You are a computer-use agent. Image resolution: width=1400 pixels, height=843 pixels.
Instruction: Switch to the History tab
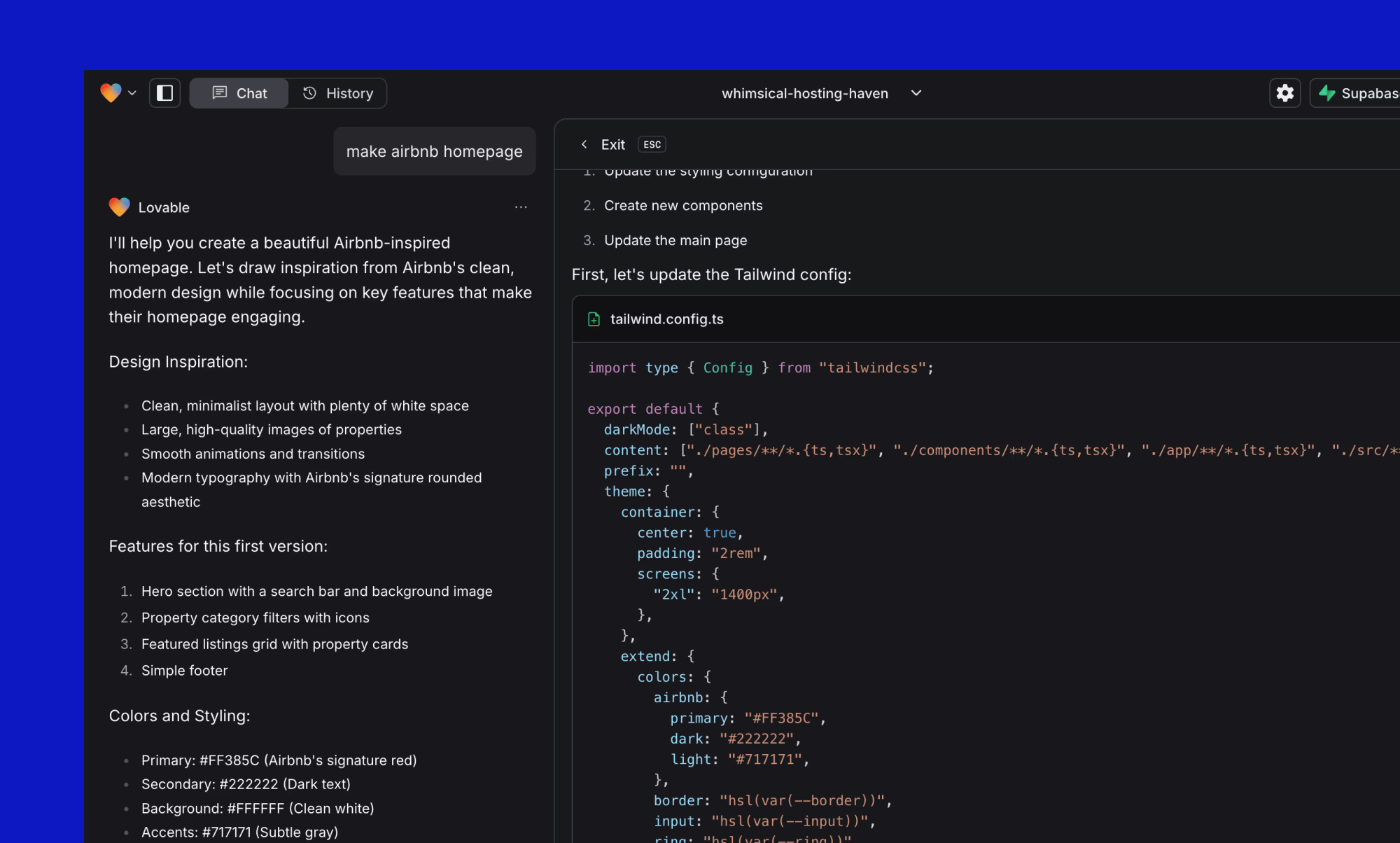[338, 92]
